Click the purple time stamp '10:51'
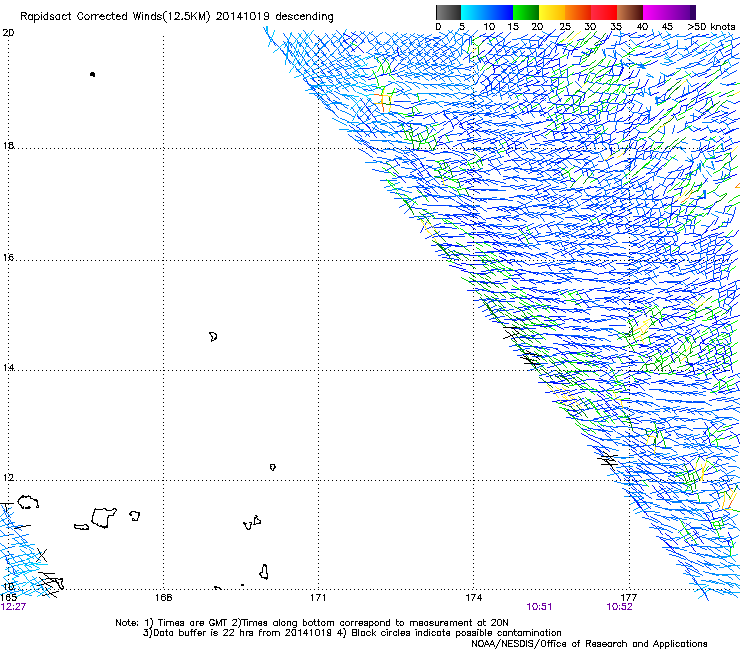The width and height of the screenshot is (740, 650). tap(539, 607)
